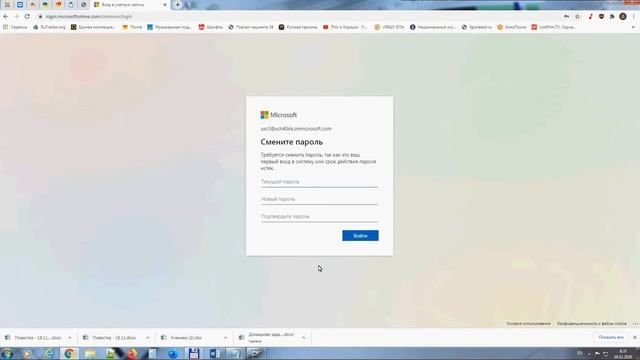Expand options arrow for Ученики xlsx download
Viewport: 640px width, 360px height.
225,338
